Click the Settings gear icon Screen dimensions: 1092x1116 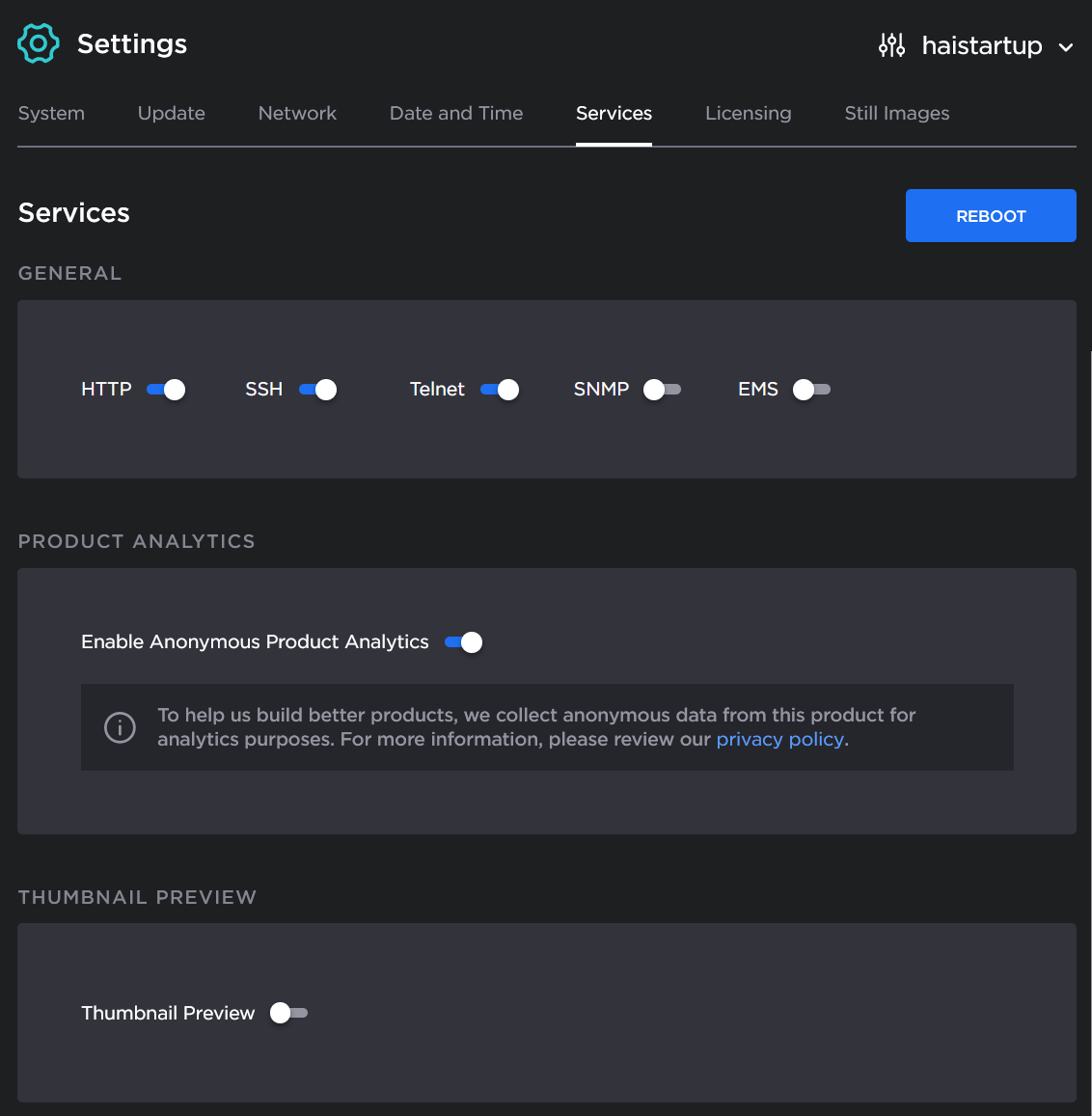pyautogui.click(x=39, y=44)
